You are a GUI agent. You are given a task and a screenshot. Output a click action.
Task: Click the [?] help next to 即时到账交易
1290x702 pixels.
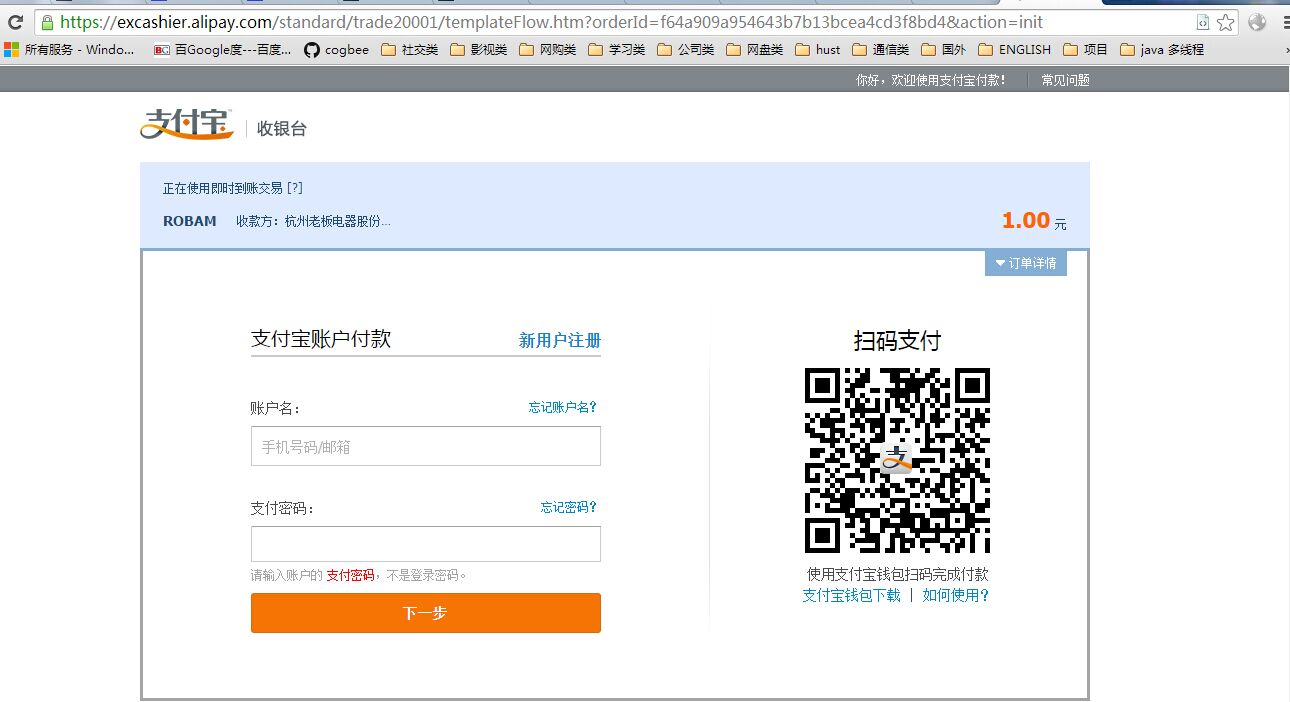(x=294, y=188)
